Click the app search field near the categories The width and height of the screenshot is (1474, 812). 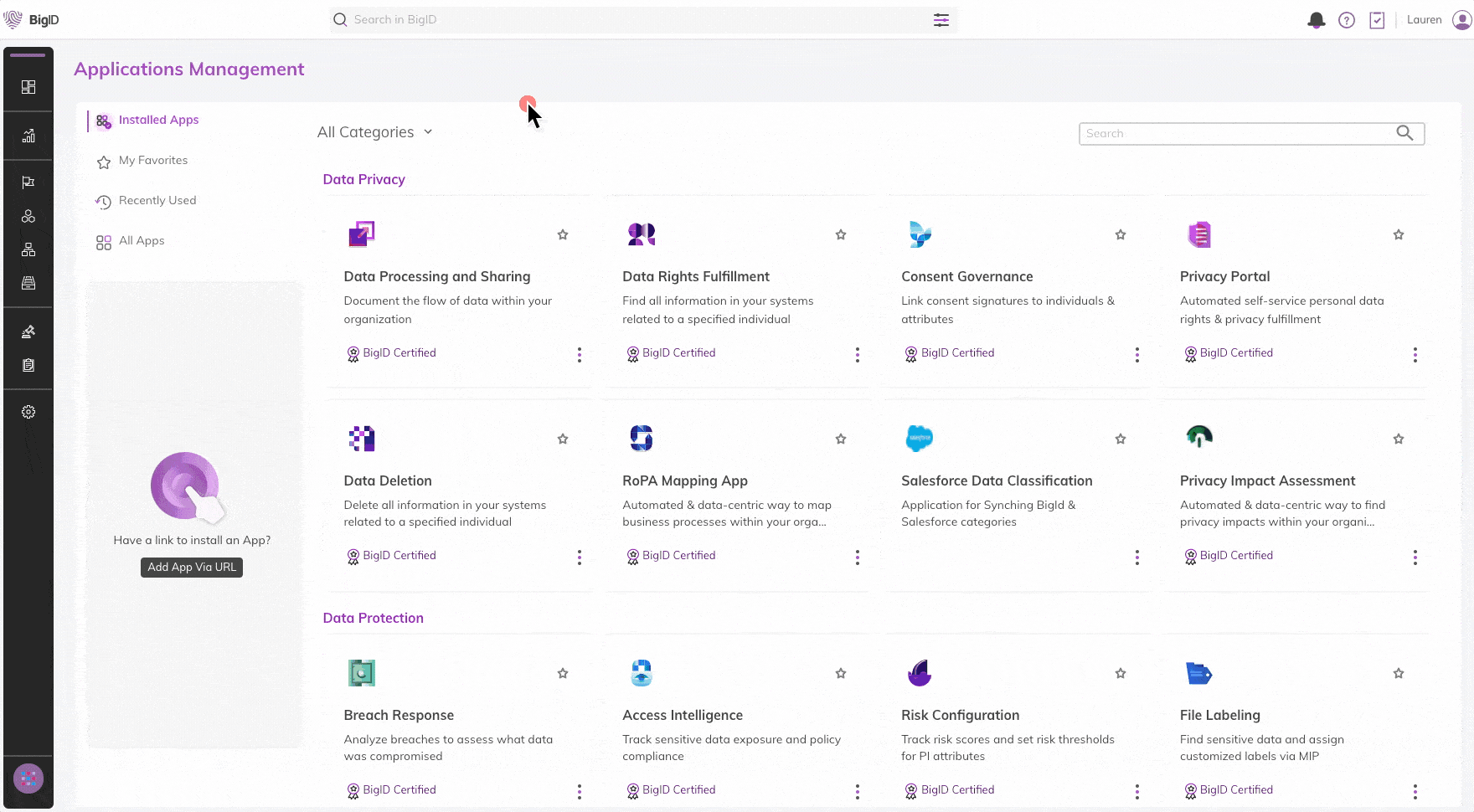pos(1239,133)
